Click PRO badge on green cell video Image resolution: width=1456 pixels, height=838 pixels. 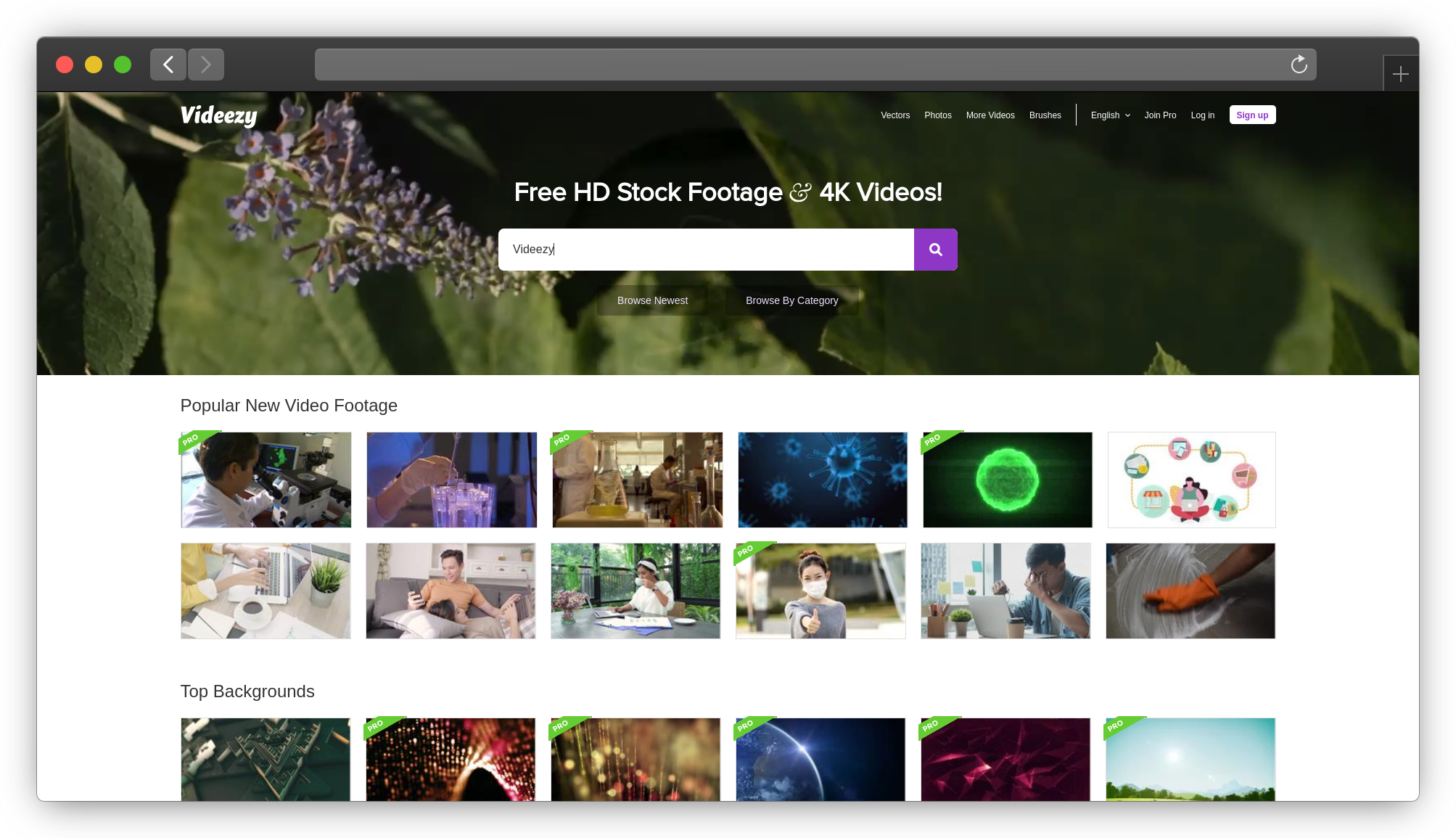click(x=933, y=439)
